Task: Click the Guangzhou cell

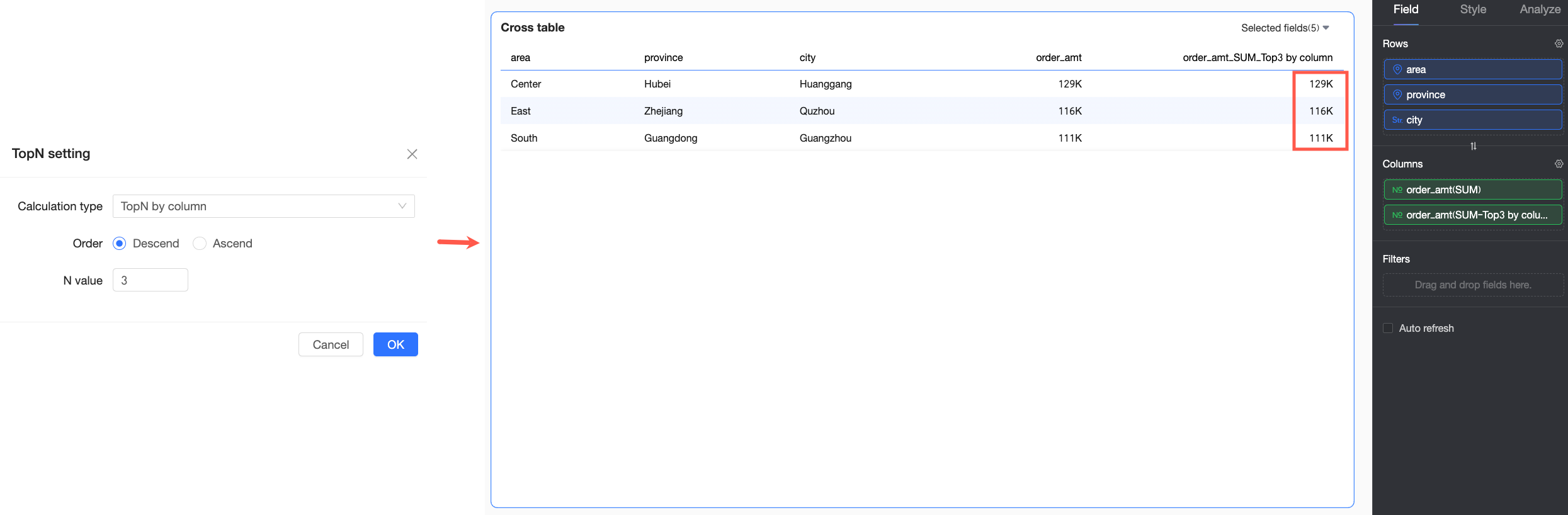Action: 826,138
